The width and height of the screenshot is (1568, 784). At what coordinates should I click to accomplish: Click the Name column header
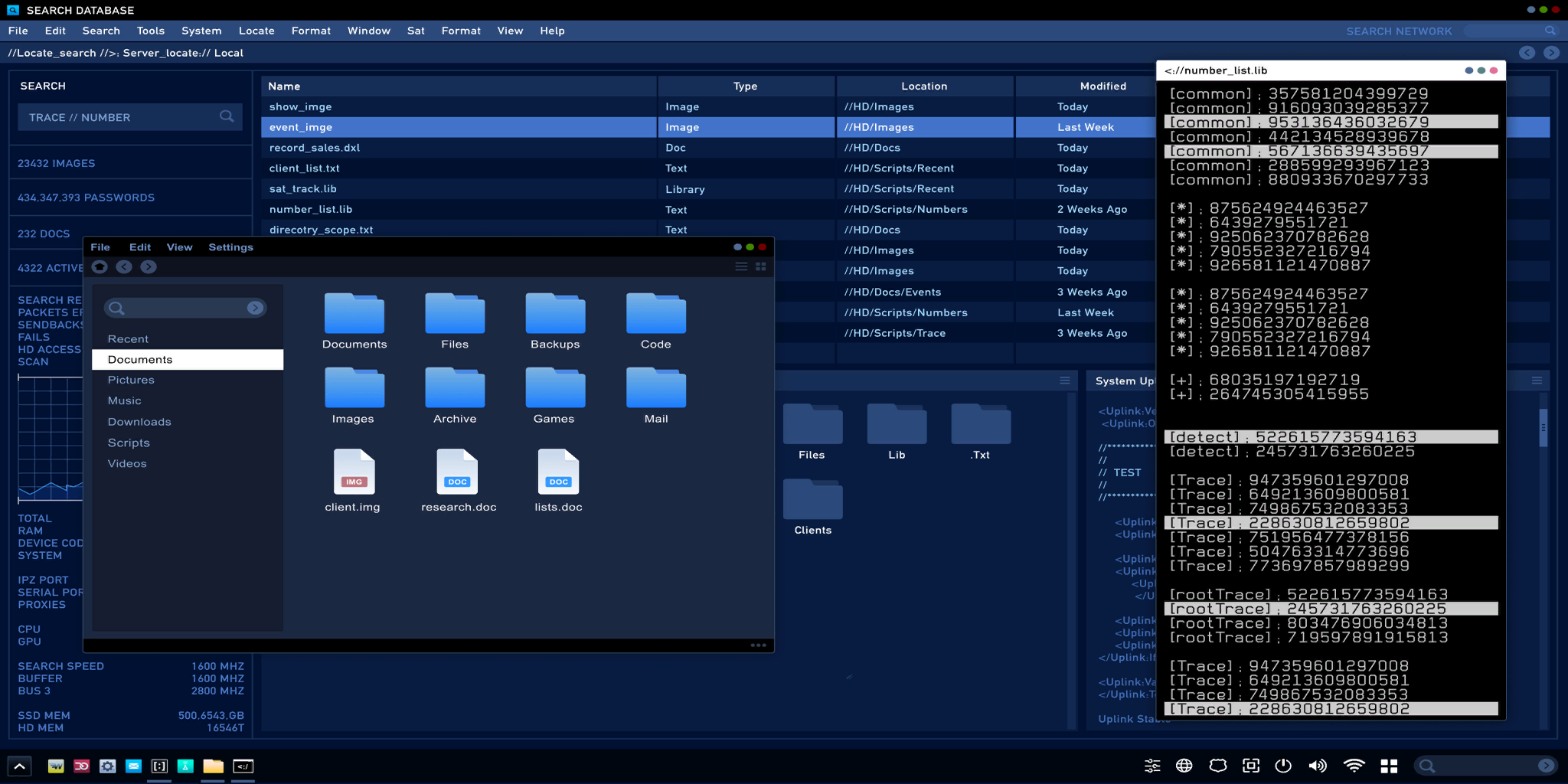point(459,86)
